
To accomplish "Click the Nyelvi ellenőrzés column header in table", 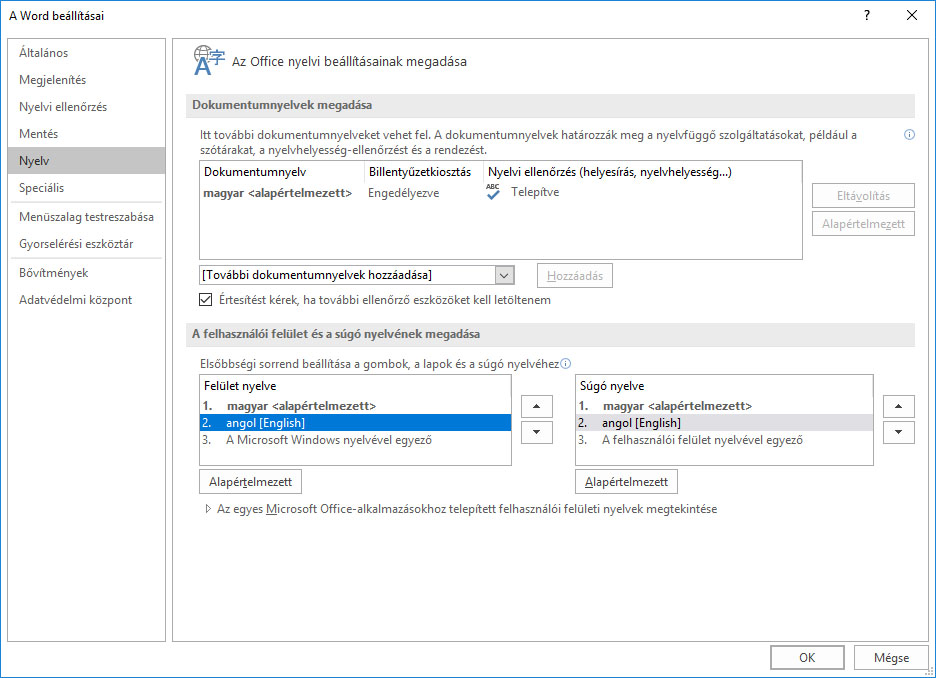I will pyautogui.click(x=642, y=172).
